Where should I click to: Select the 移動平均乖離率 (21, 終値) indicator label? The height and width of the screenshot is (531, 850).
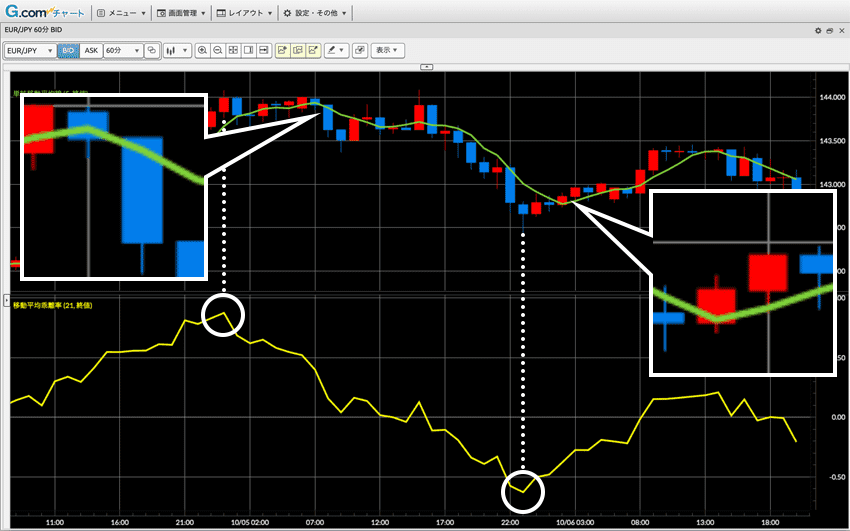(x=53, y=306)
